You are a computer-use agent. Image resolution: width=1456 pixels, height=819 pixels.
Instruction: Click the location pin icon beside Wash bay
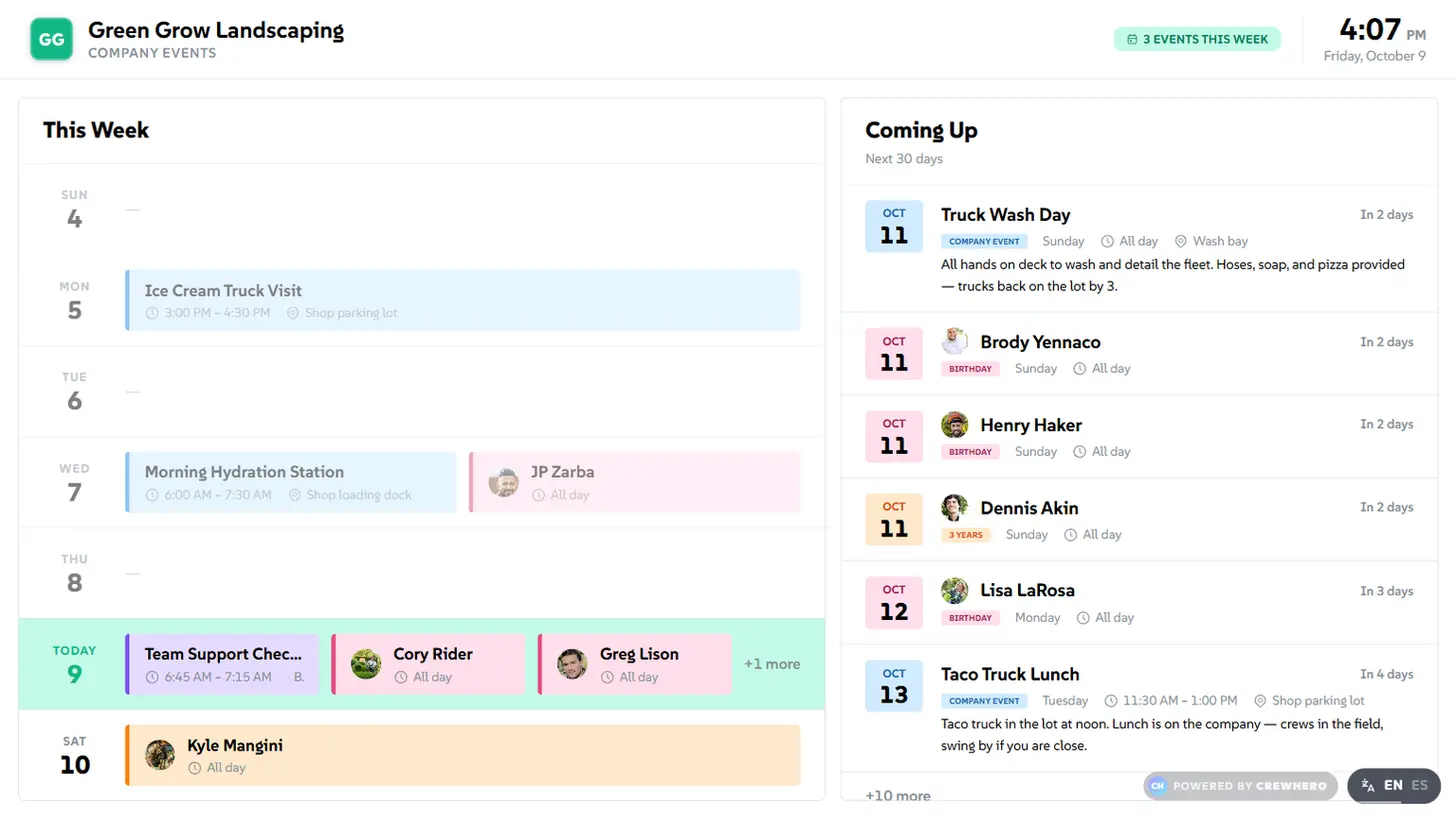click(1180, 241)
